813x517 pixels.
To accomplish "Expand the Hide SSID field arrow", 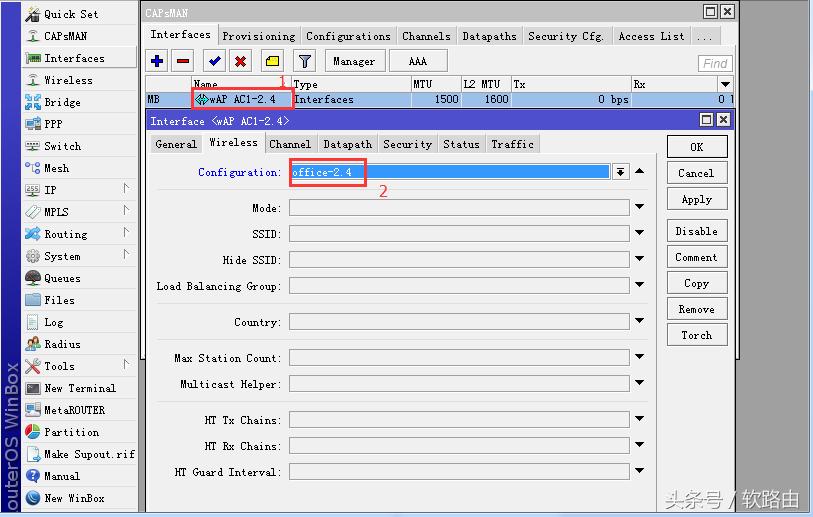I will (640, 259).
